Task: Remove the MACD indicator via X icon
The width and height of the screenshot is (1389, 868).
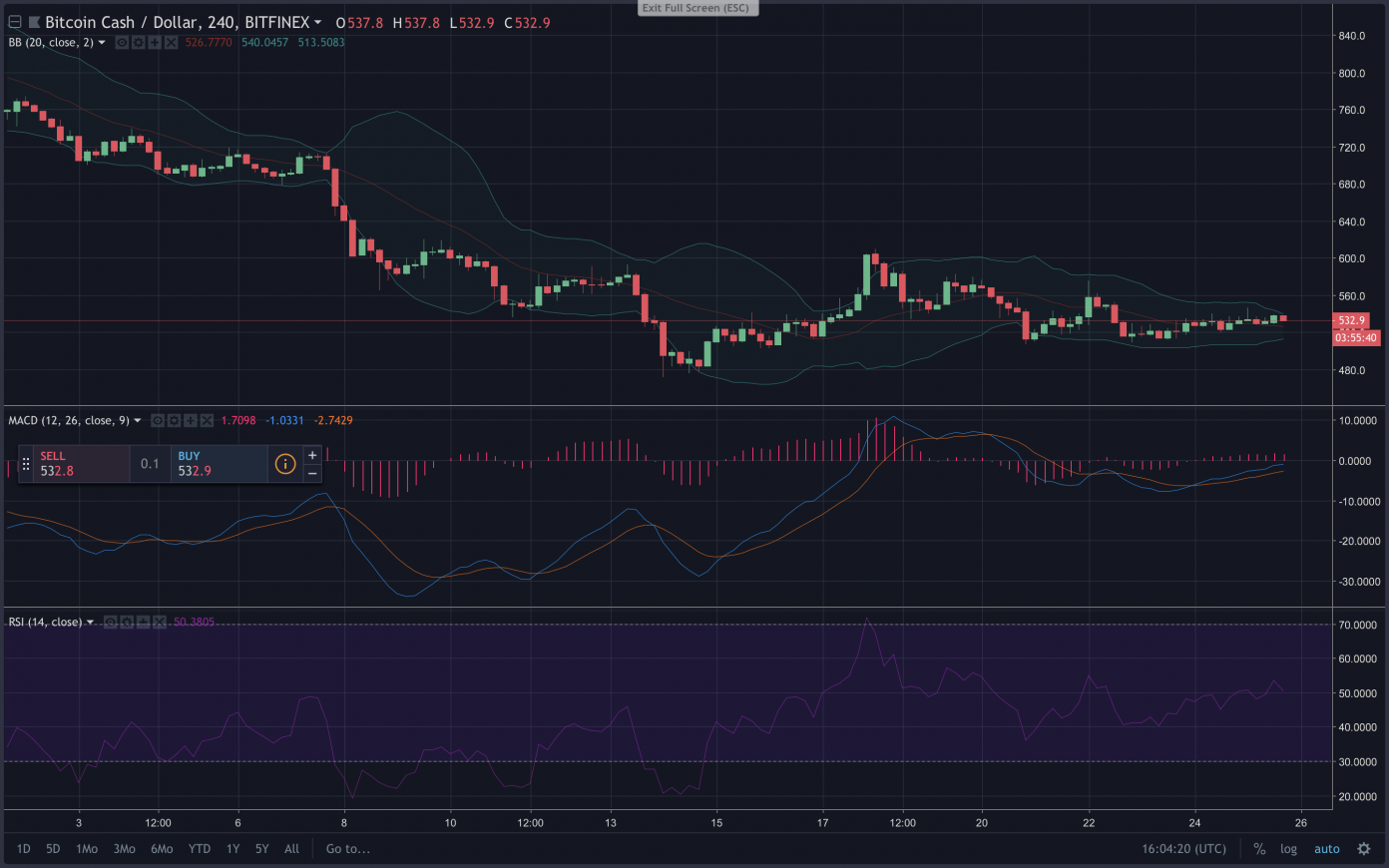Action: pyautogui.click(x=207, y=421)
